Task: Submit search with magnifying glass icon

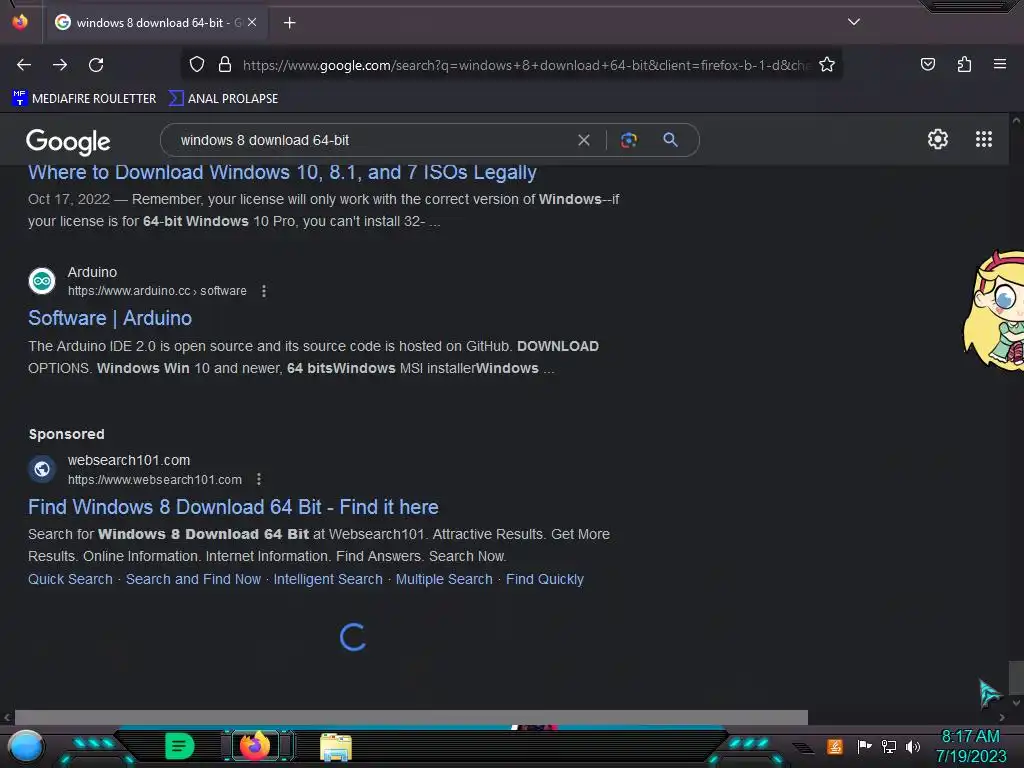Action: coord(670,140)
